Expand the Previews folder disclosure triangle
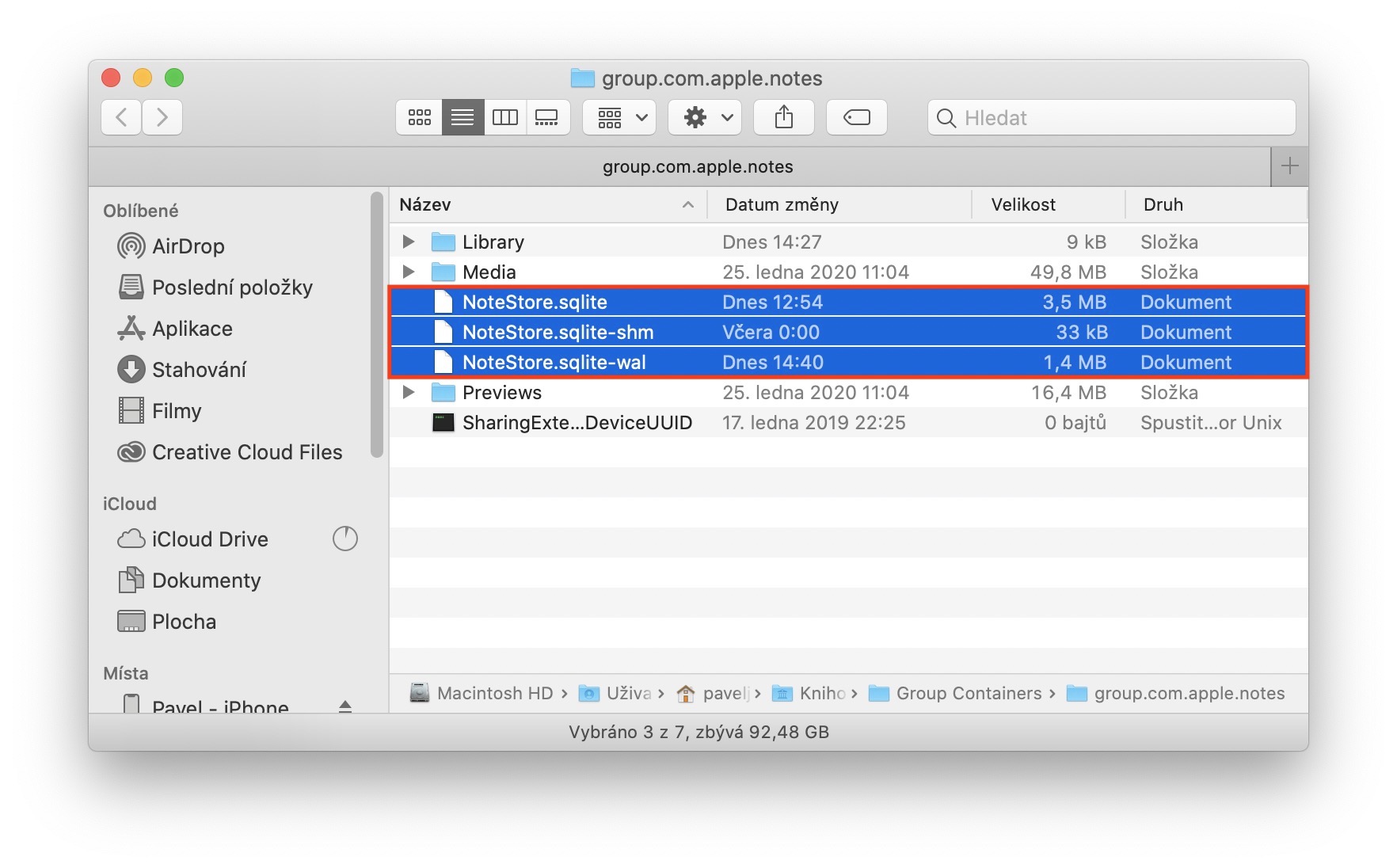1397x868 pixels. [x=408, y=392]
